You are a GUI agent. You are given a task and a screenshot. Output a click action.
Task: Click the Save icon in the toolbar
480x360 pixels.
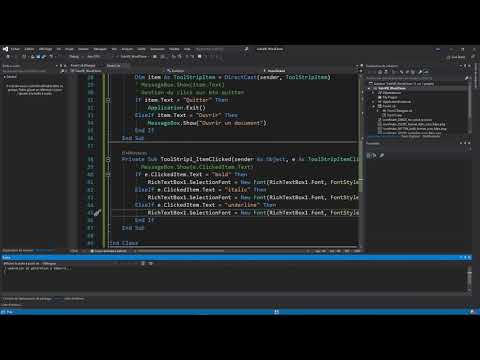coord(38,57)
